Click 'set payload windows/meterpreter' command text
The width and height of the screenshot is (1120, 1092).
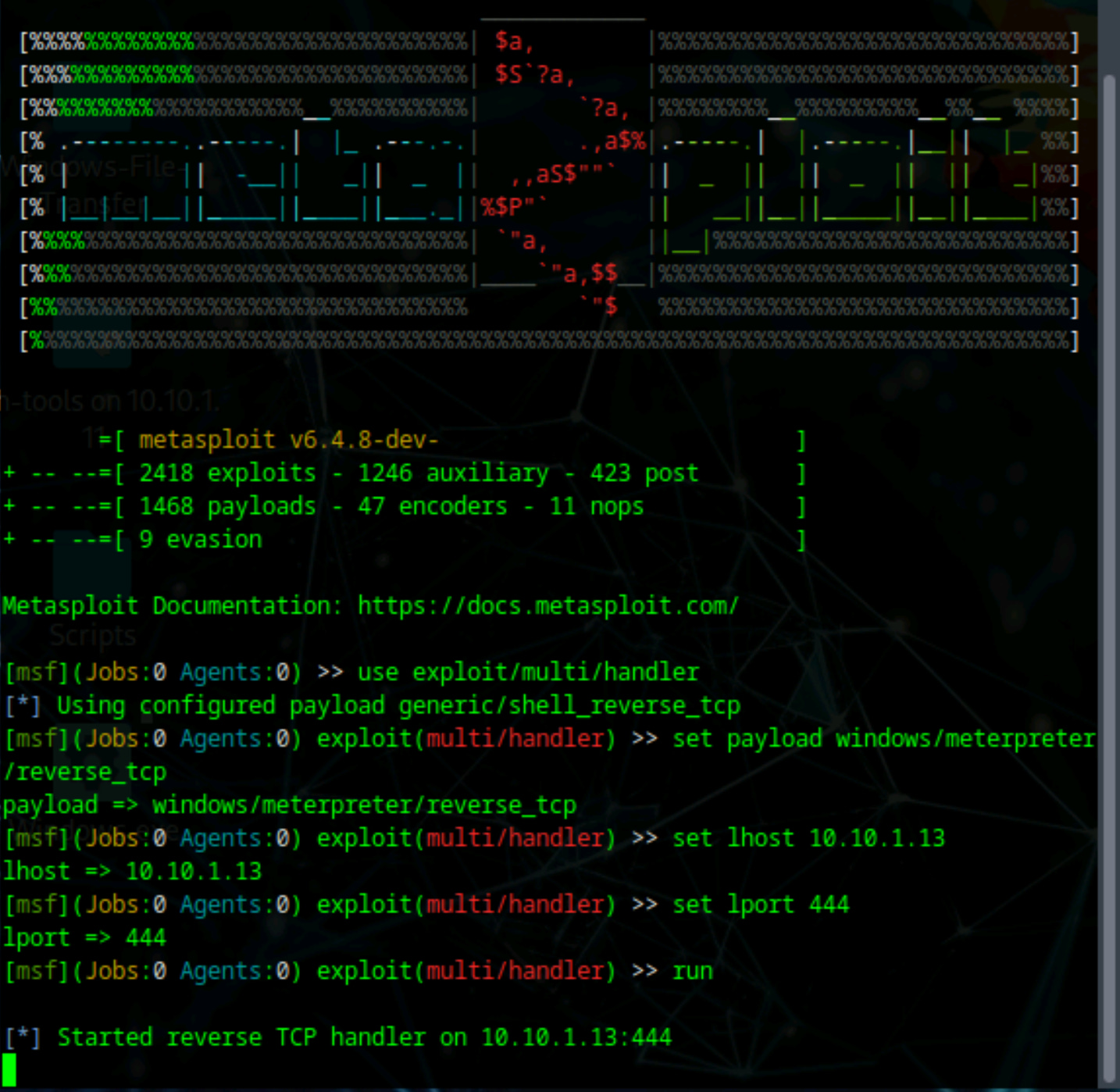[883, 738]
